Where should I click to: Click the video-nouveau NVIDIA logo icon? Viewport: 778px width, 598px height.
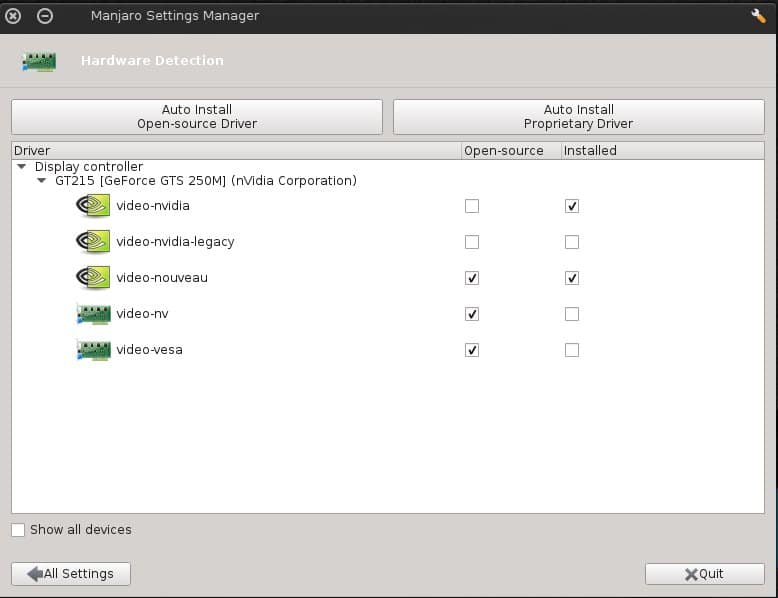click(93, 277)
